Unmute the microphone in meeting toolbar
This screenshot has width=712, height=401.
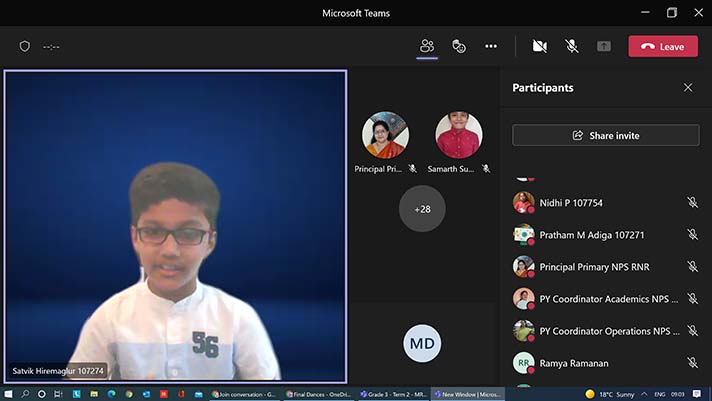(x=571, y=46)
